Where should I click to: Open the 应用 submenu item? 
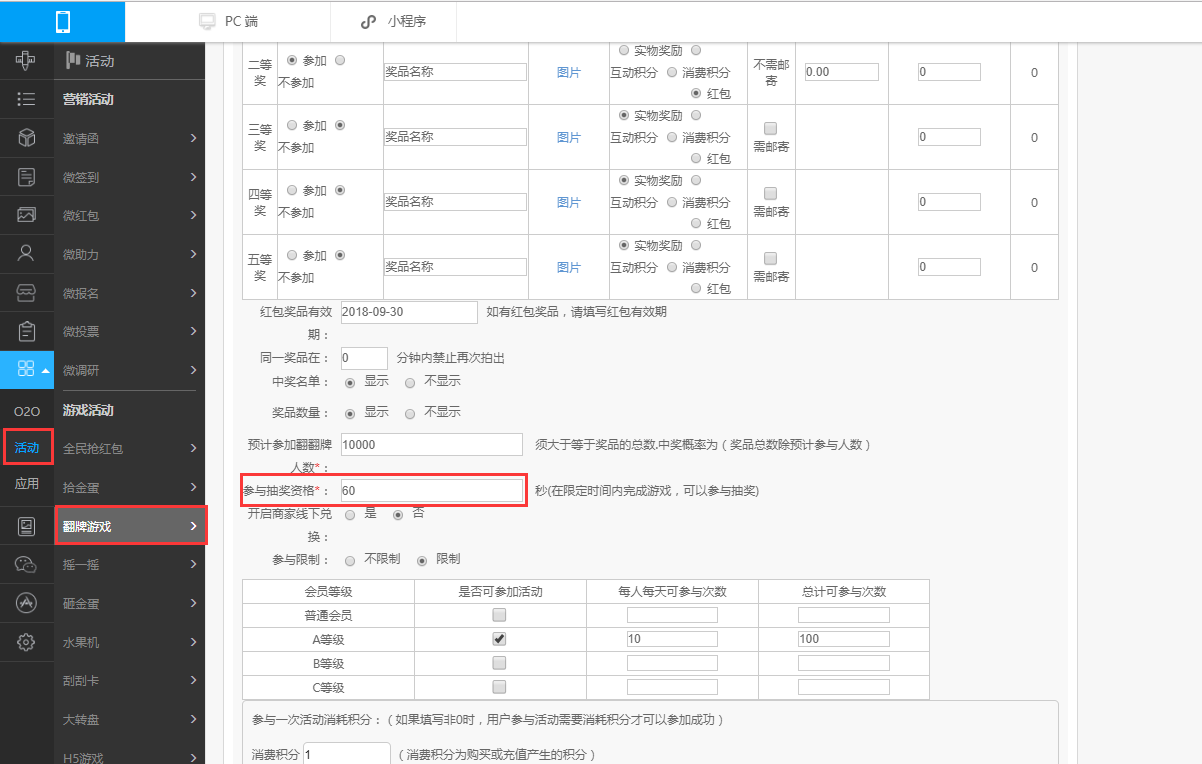[x=27, y=484]
